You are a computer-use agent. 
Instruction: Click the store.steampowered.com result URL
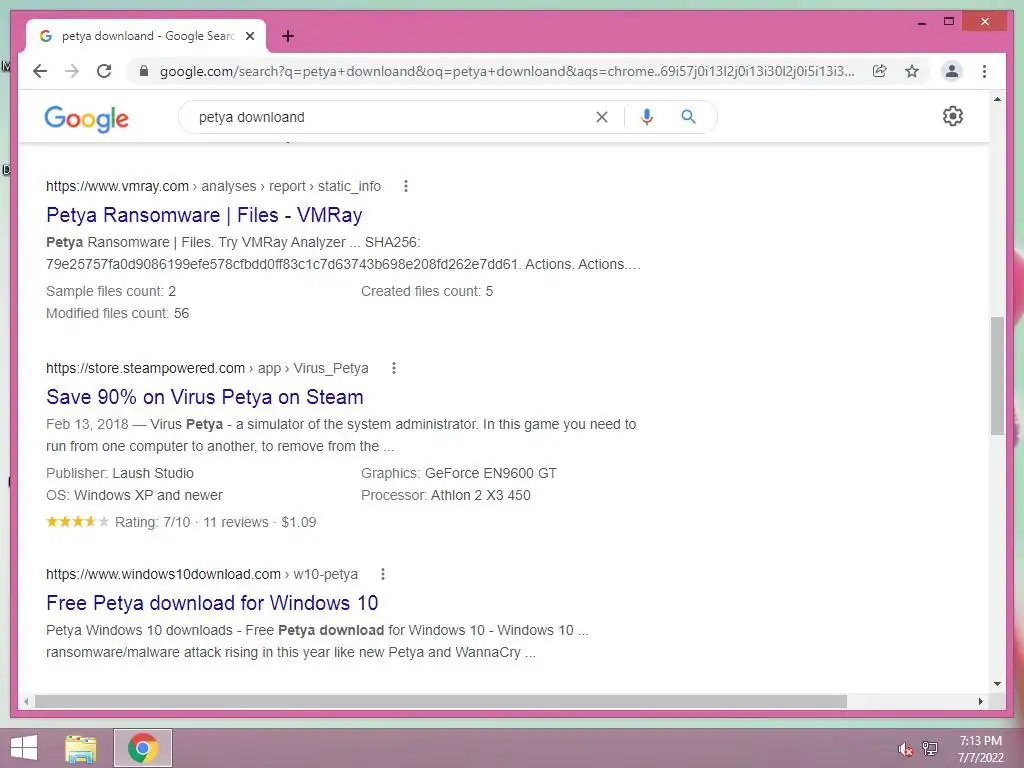[207, 368]
